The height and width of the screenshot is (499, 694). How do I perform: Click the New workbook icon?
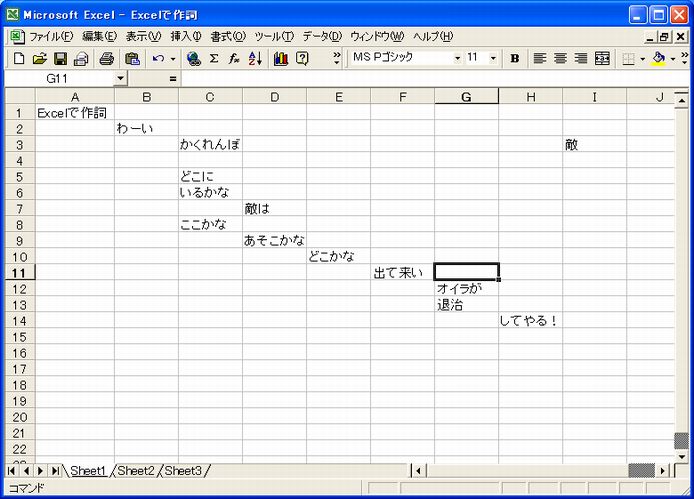point(19,58)
